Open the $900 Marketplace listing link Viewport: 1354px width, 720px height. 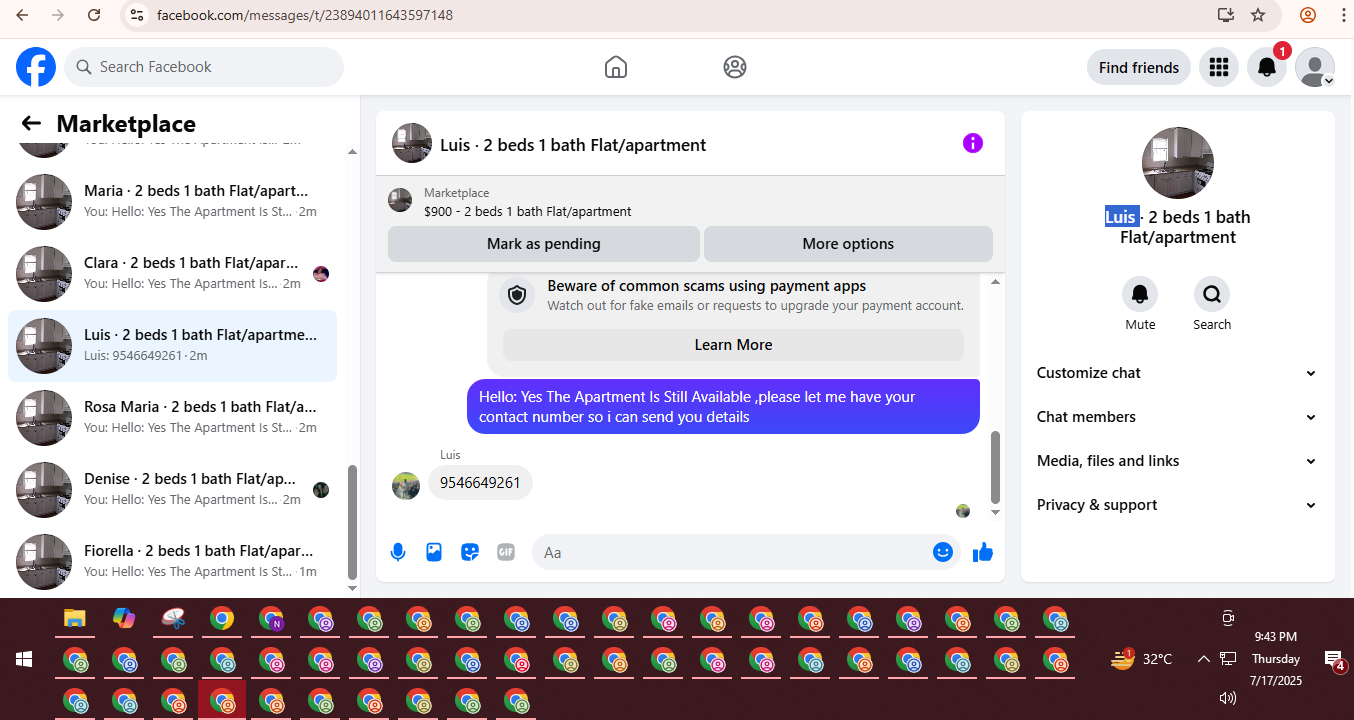[x=528, y=212]
